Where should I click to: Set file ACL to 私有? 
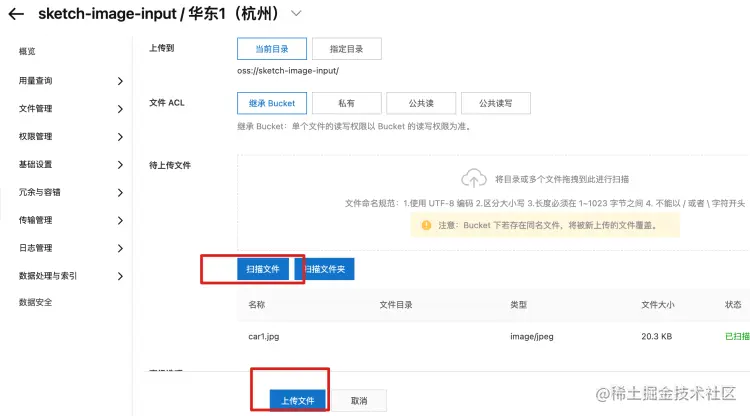coord(347,103)
